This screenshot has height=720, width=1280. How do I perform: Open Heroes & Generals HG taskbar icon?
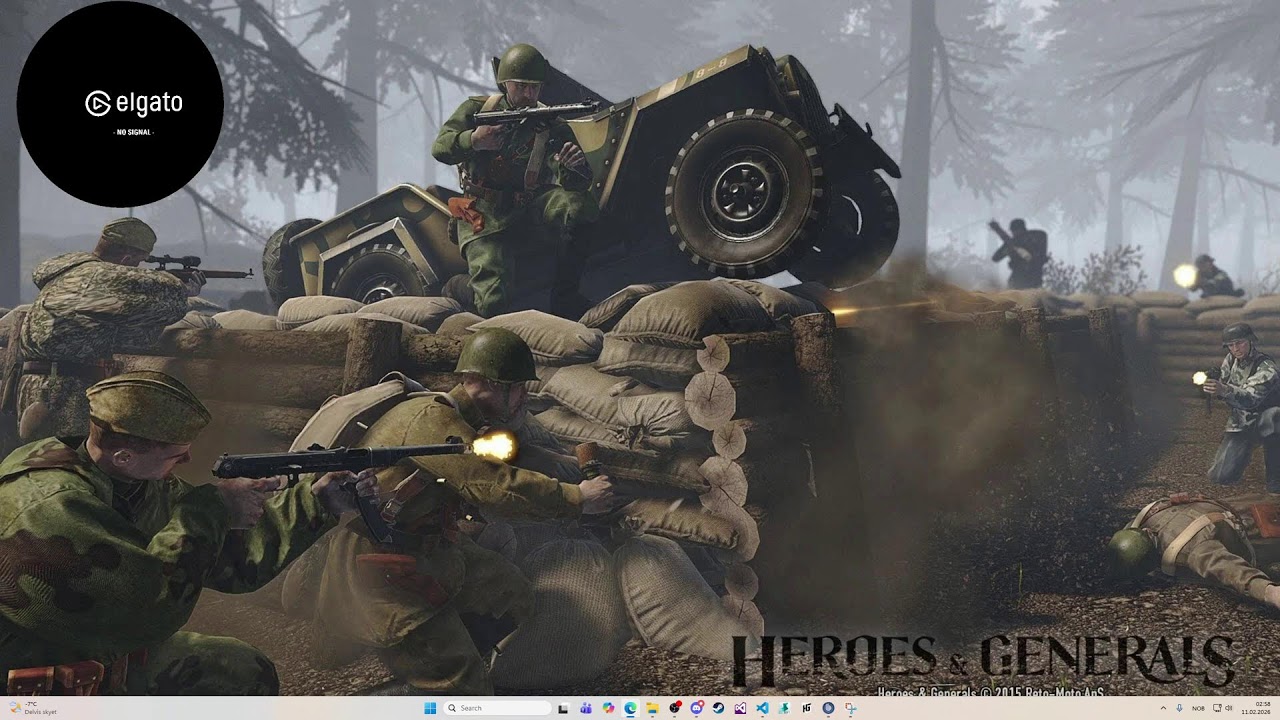(x=806, y=708)
